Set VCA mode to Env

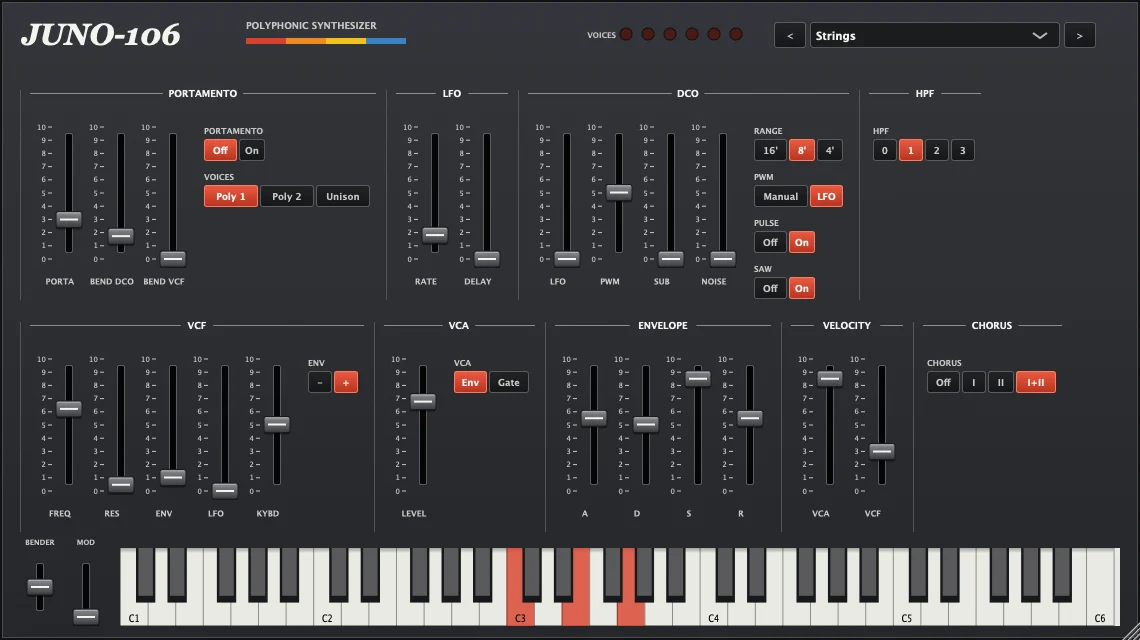tap(470, 383)
